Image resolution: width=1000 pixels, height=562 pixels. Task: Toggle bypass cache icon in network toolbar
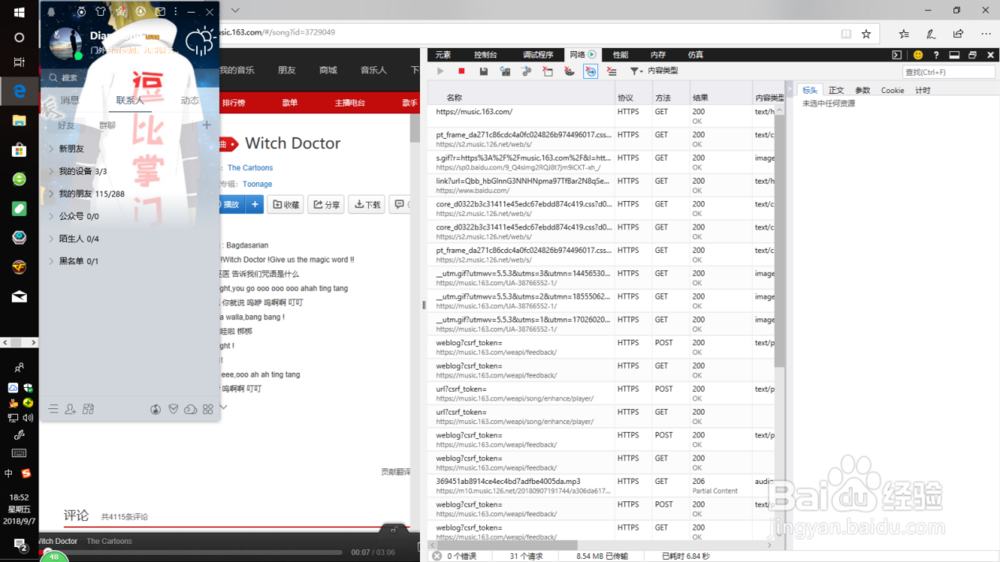(527, 71)
